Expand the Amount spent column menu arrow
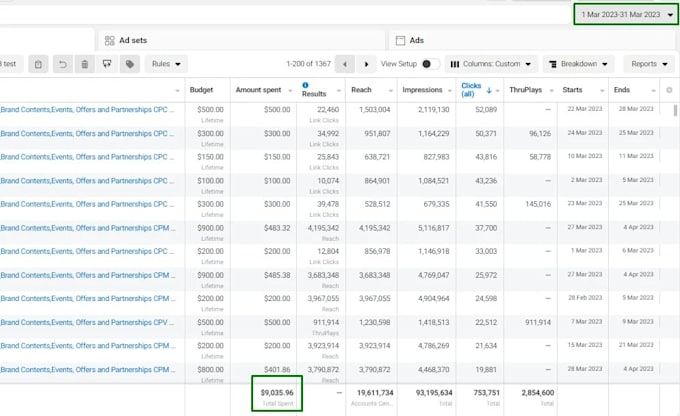The width and height of the screenshot is (680, 416). (x=290, y=90)
